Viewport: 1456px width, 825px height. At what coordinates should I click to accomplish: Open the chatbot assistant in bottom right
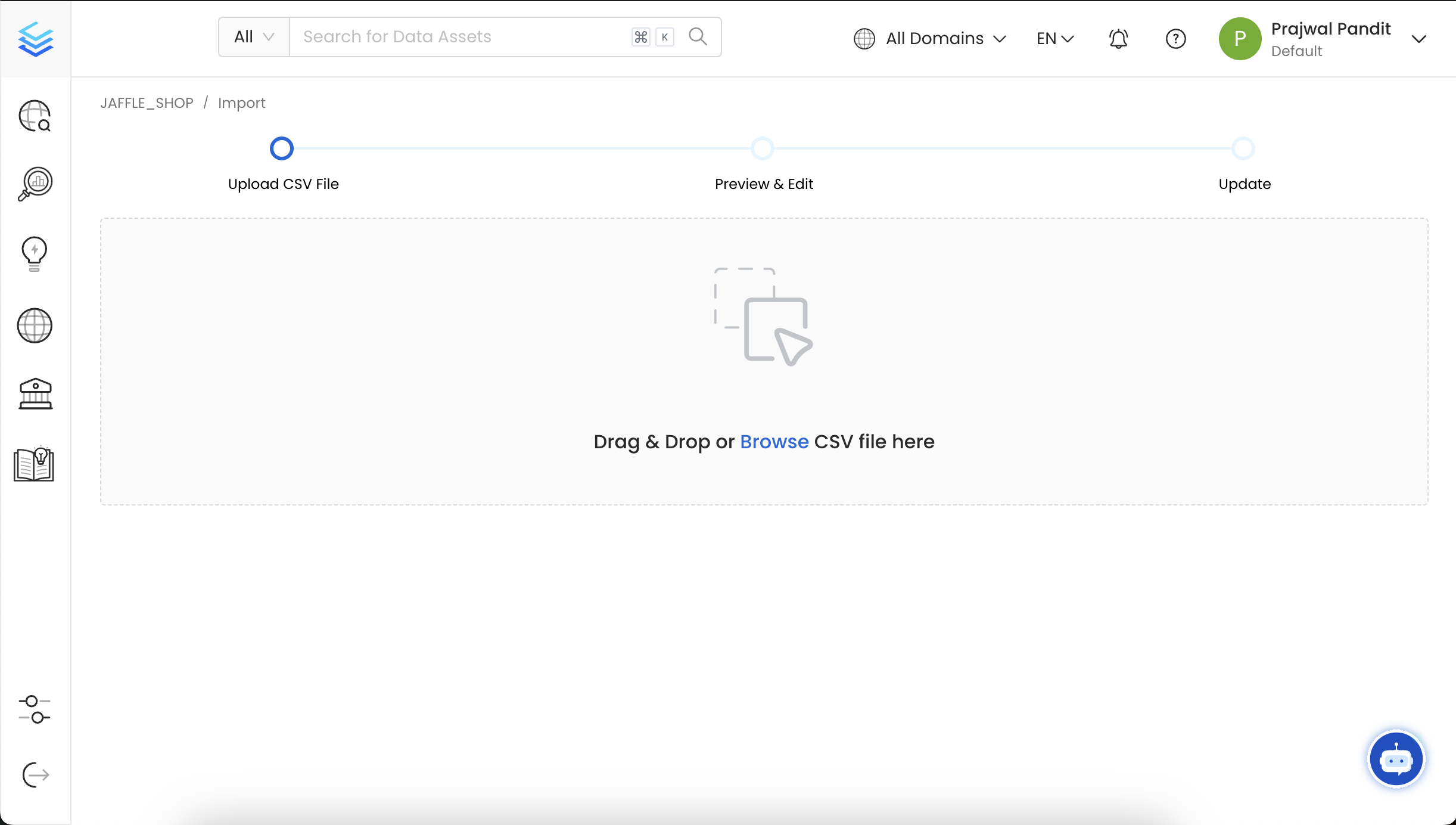1395,758
